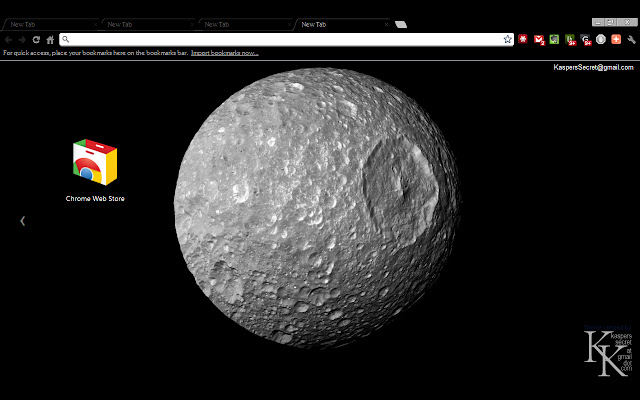Open the dark green extension with 9+ badge
The height and width of the screenshot is (400, 640).
pos(570,40)
